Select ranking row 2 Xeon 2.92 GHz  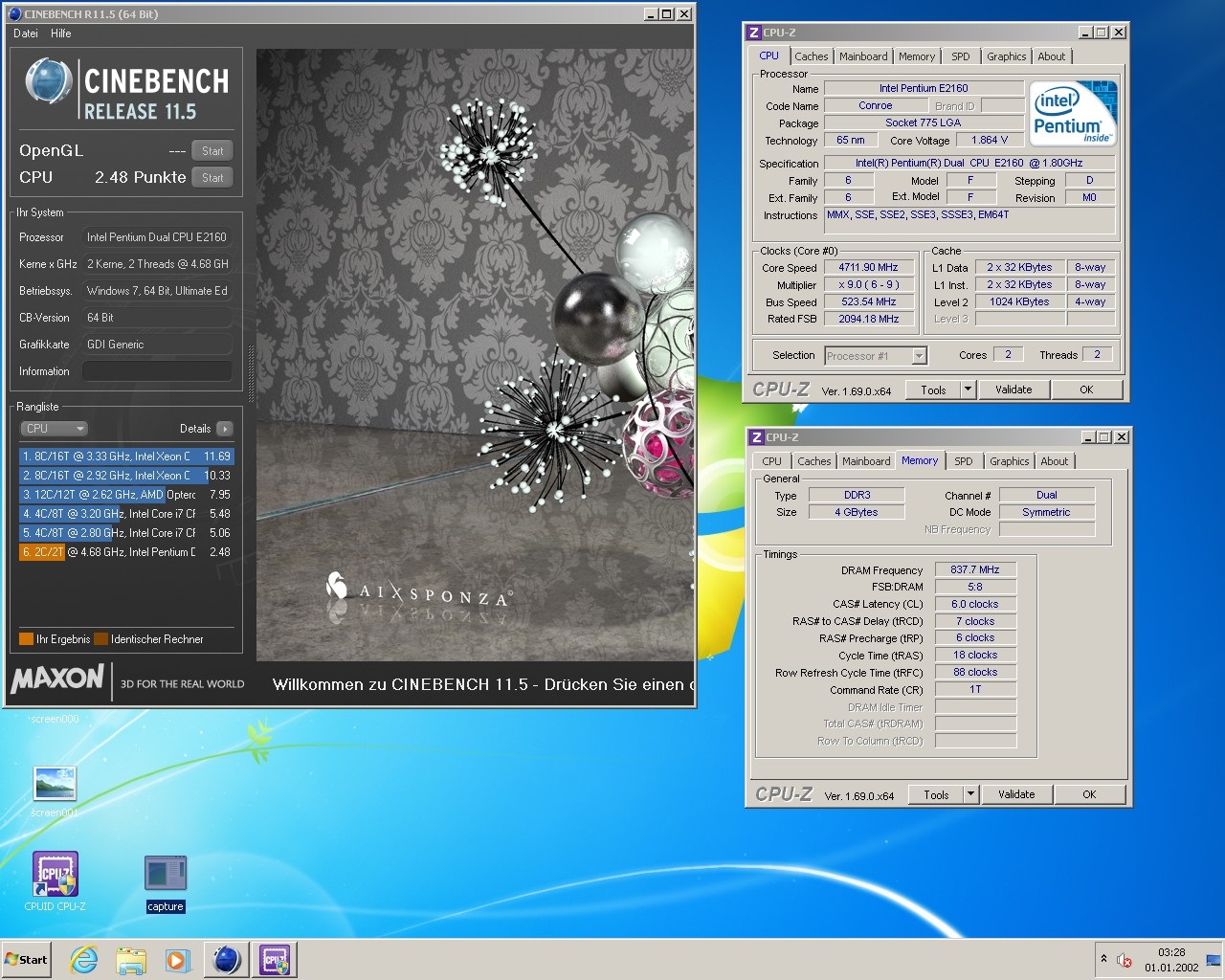(125, 476)
